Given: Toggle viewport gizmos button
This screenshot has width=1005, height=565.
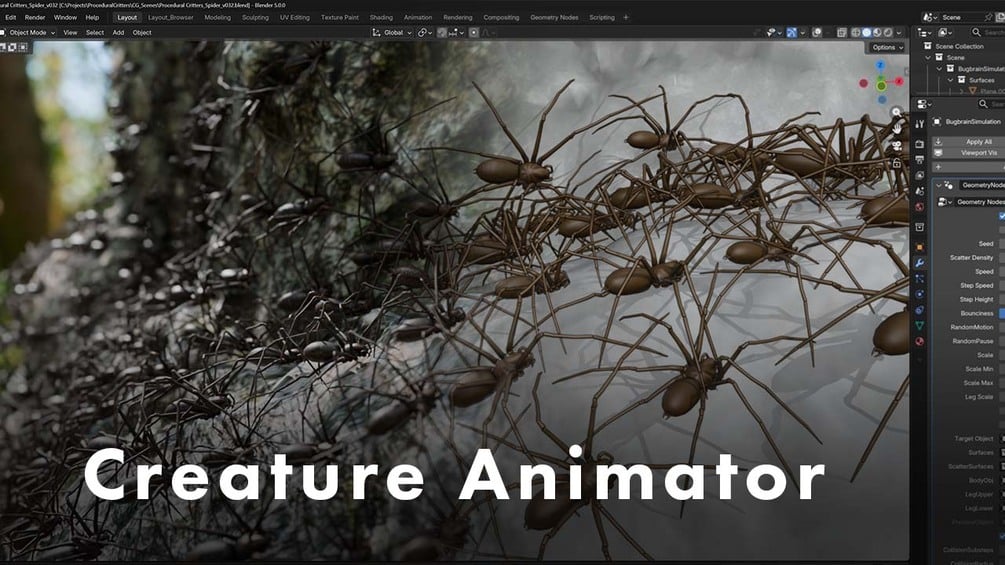Looking at the screenshot, I should pyautogui.click(x=792, y=32).
